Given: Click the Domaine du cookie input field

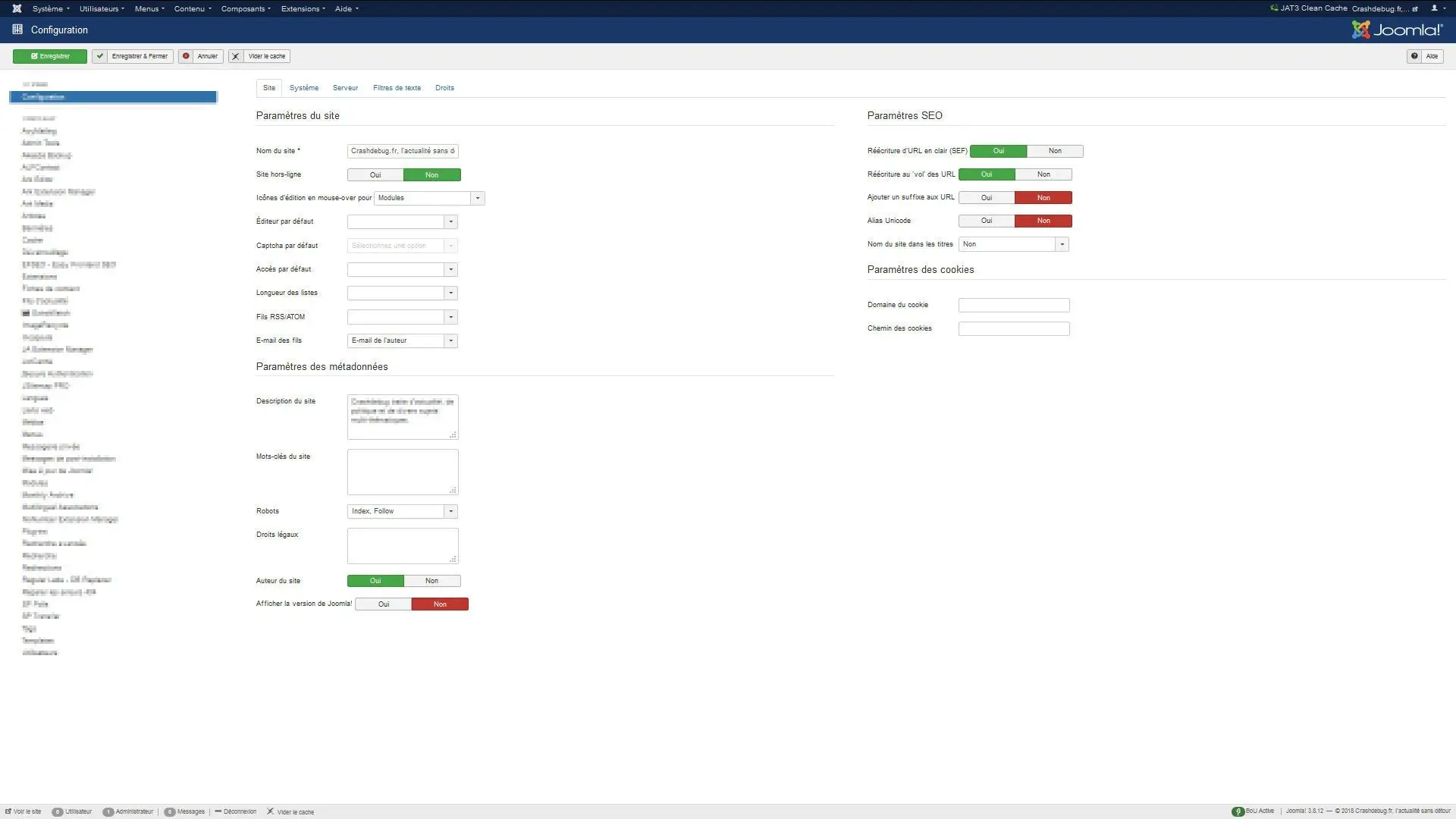Looking at the screenshot, I should (x=1014, y=306).
